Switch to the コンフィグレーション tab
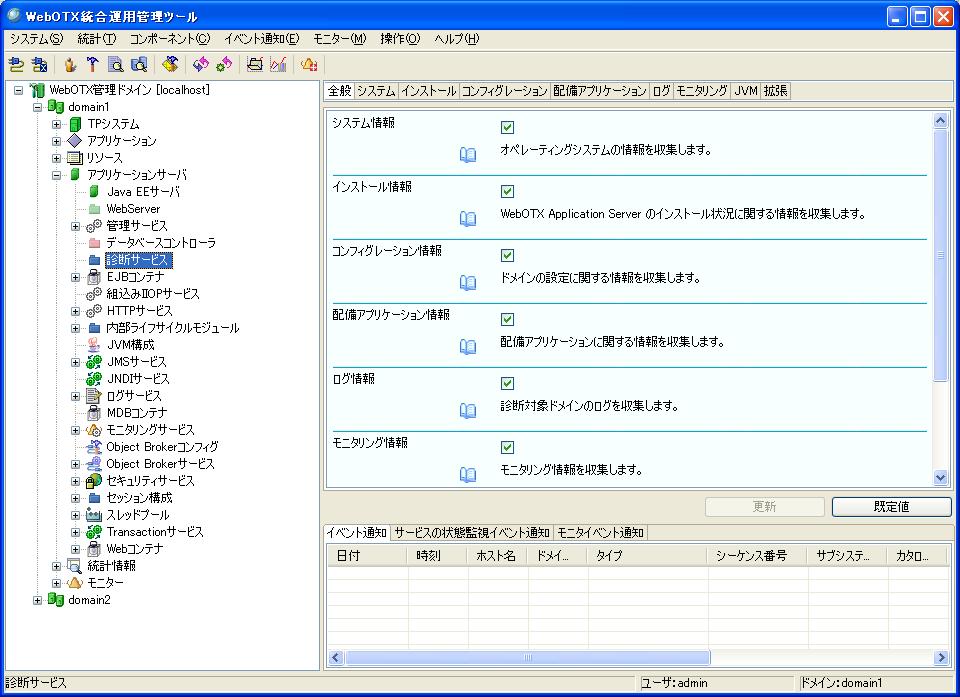This screenshot has height=697, width=960. [504, 91]
